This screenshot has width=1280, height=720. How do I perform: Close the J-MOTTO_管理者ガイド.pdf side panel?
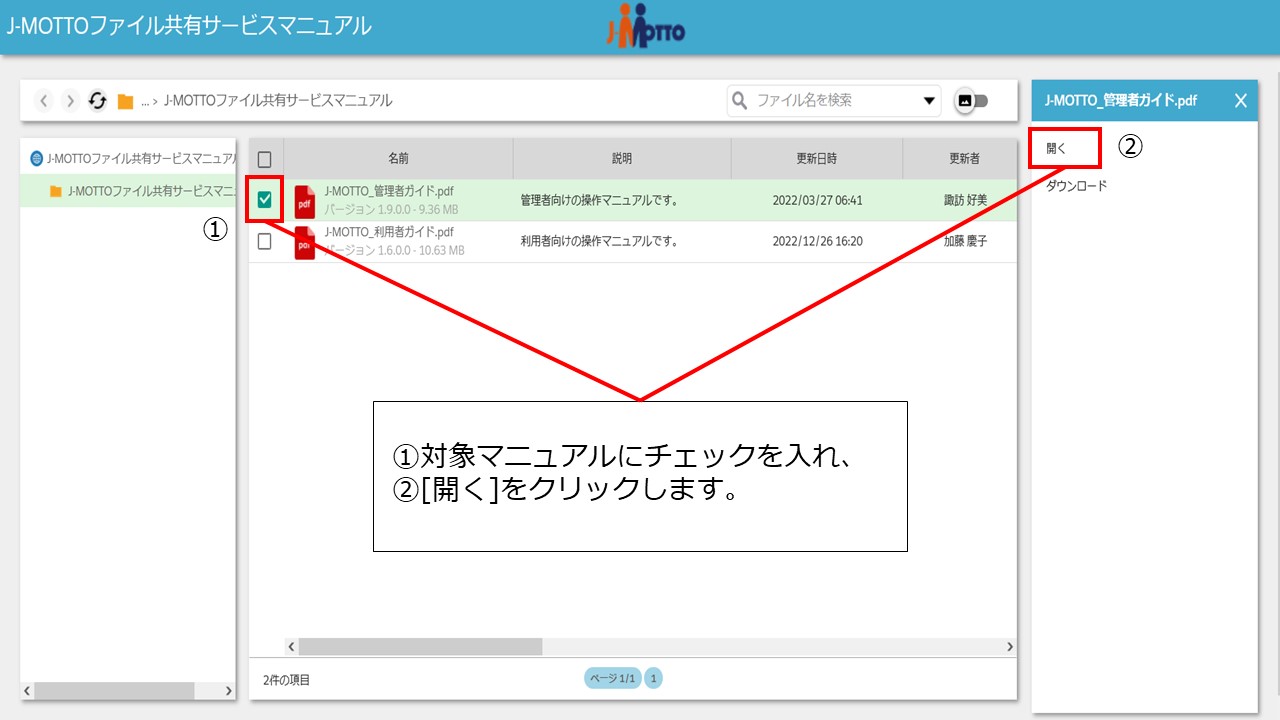(1240, 100)
